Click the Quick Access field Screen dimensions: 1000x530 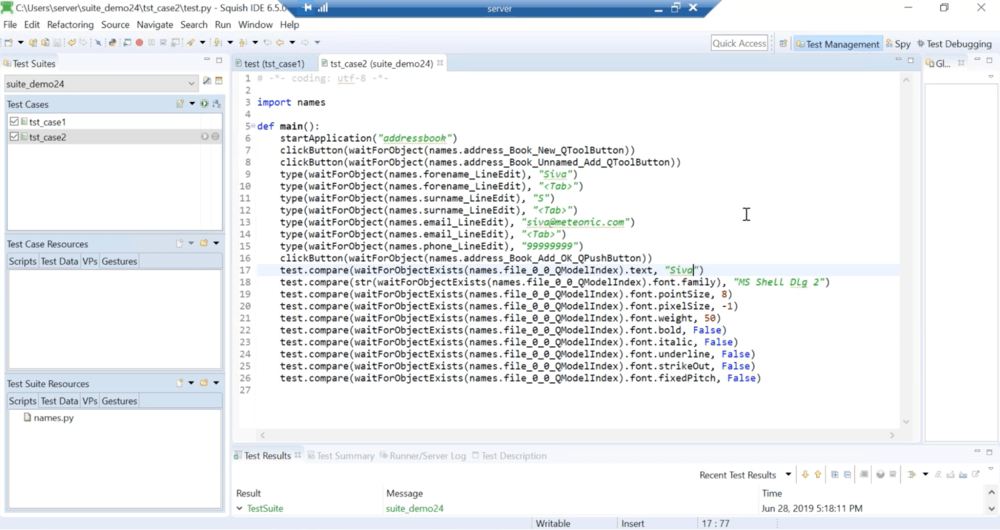pyautogui.click(x=739, y=43)
